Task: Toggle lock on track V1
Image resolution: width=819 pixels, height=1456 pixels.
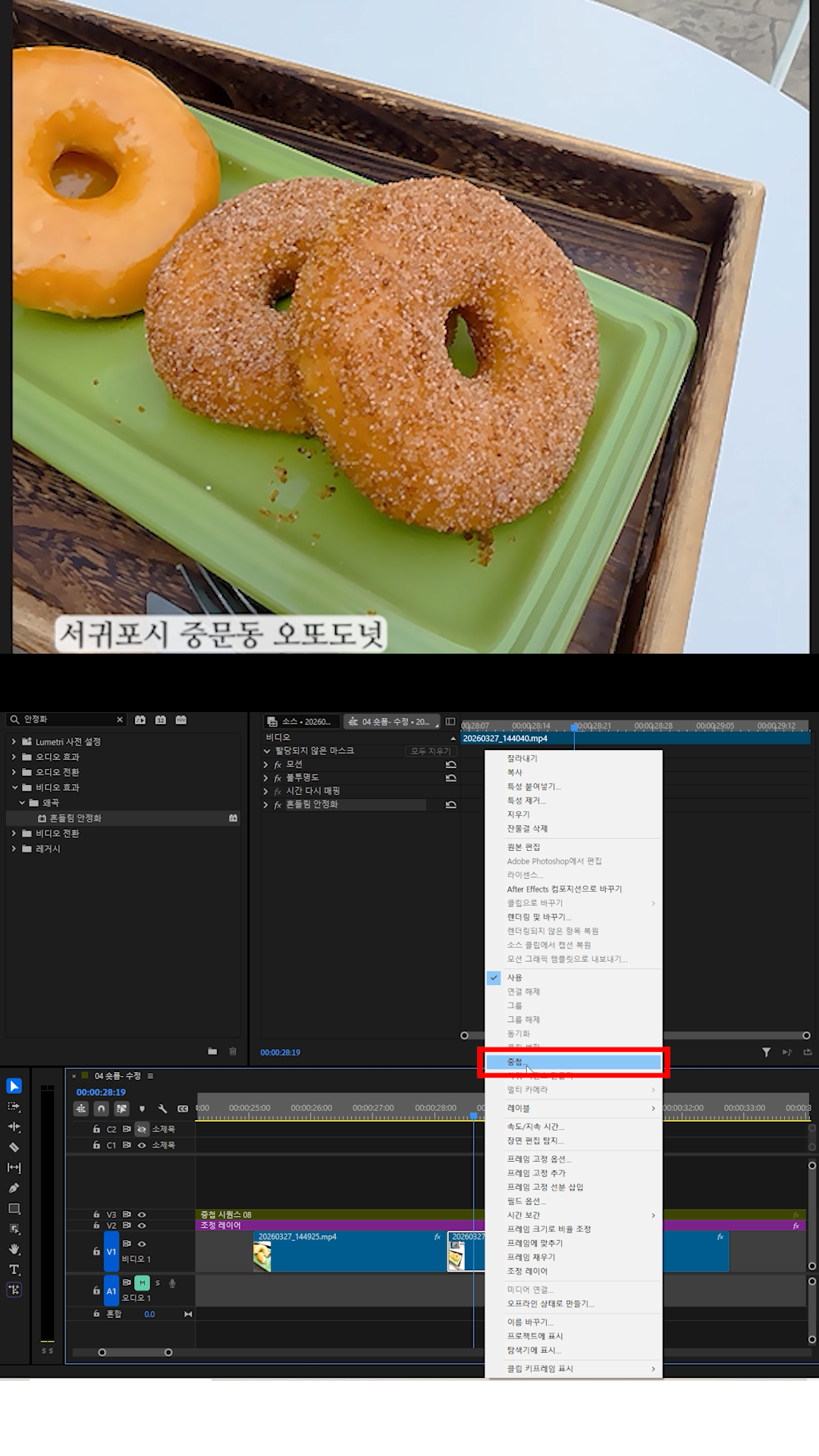Action: point(96,1251)
